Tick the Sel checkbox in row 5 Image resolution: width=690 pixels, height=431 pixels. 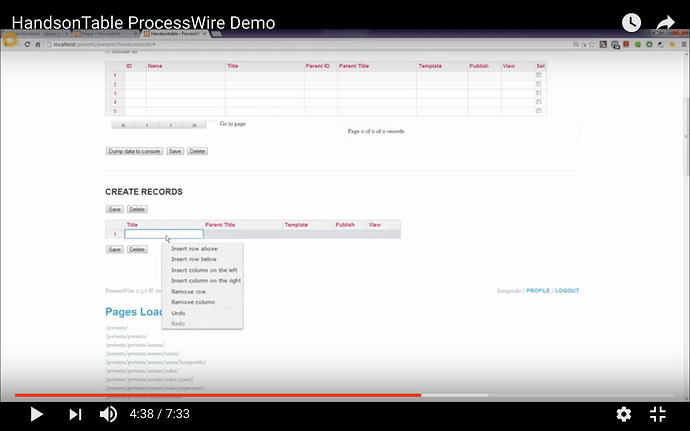click(x=539, y=111)
